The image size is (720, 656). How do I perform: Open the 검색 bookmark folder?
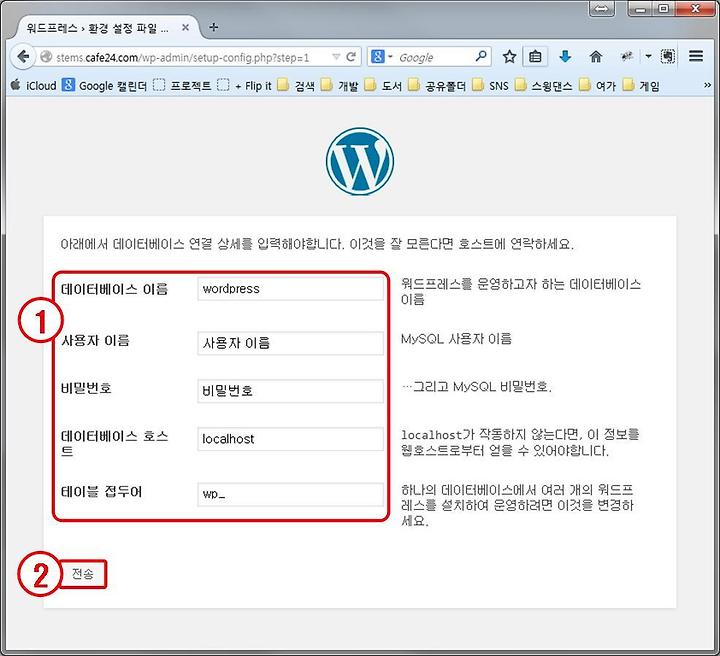(296, 86)
